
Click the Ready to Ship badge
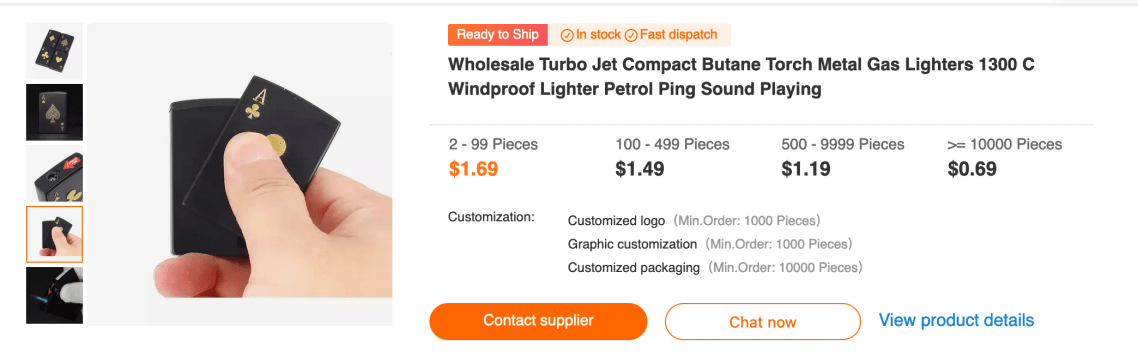coord(498,34)
